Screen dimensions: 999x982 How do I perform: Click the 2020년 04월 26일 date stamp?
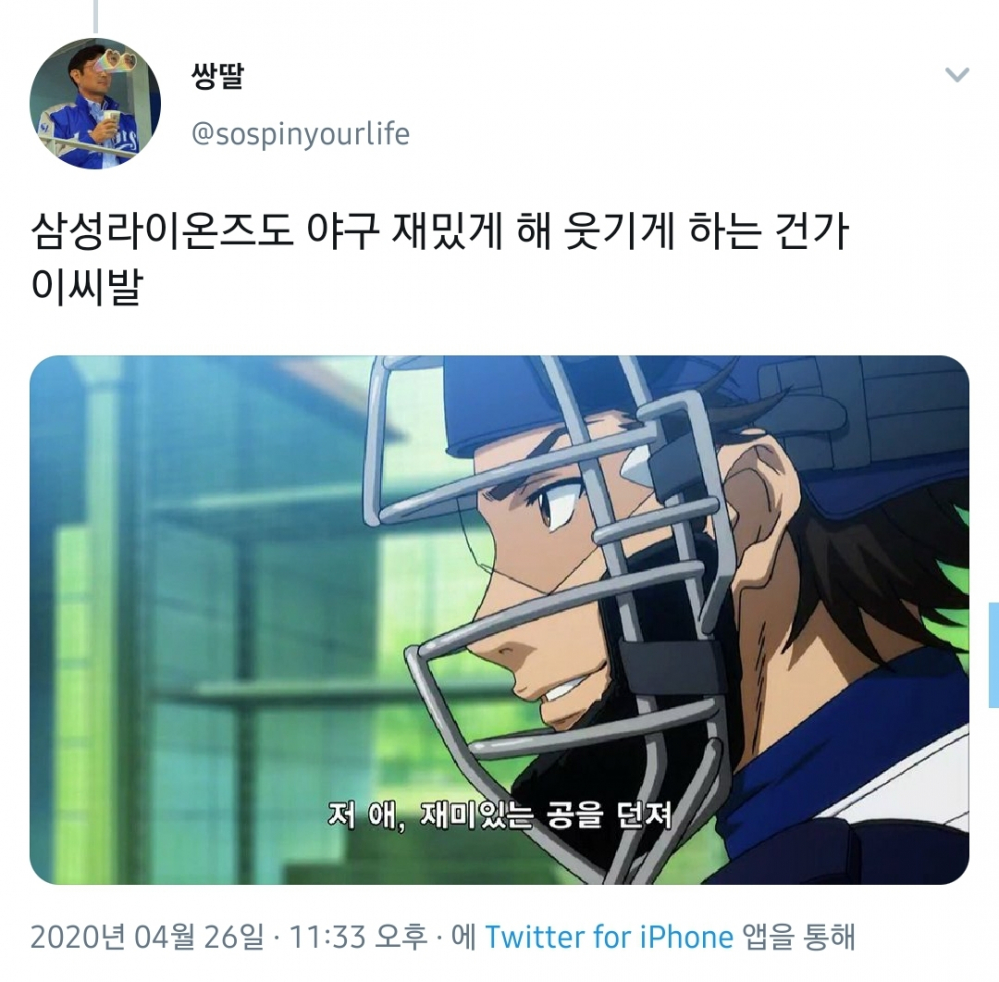tap(147, 937)
